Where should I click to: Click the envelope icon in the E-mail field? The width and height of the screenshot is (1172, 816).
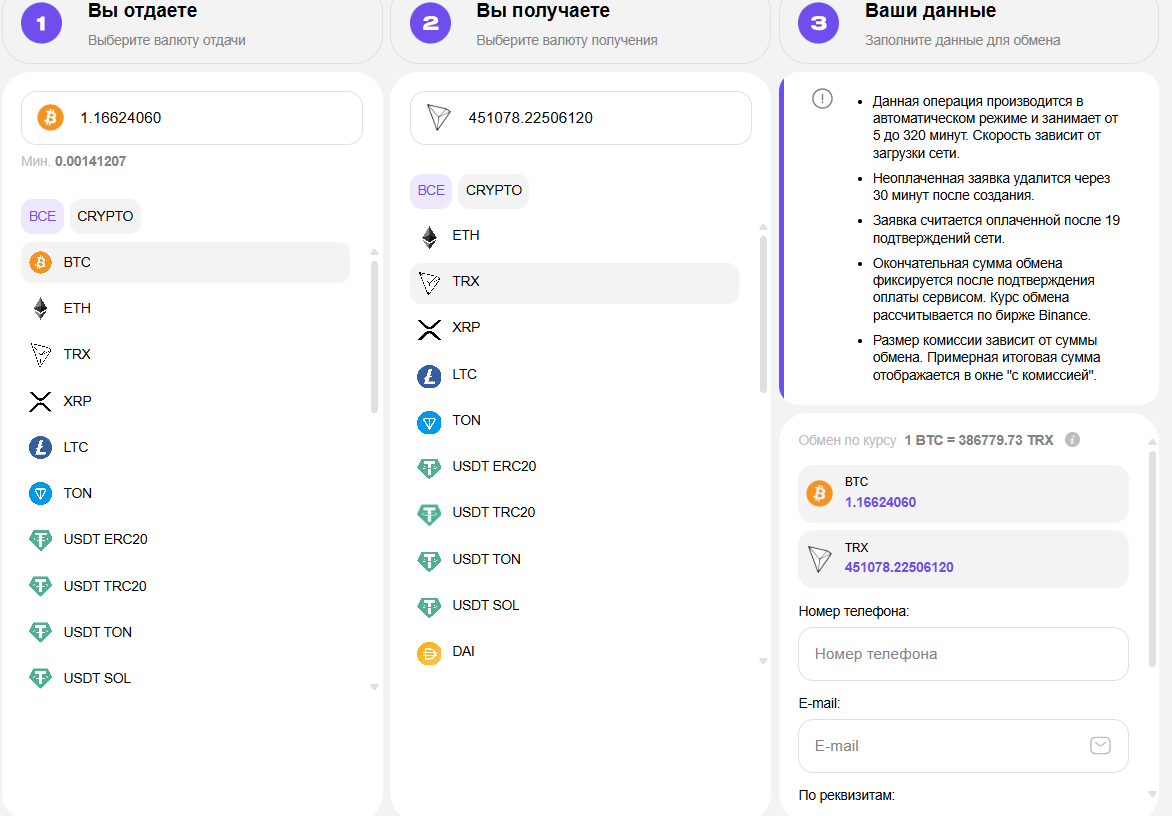[x=1100, y=746]
